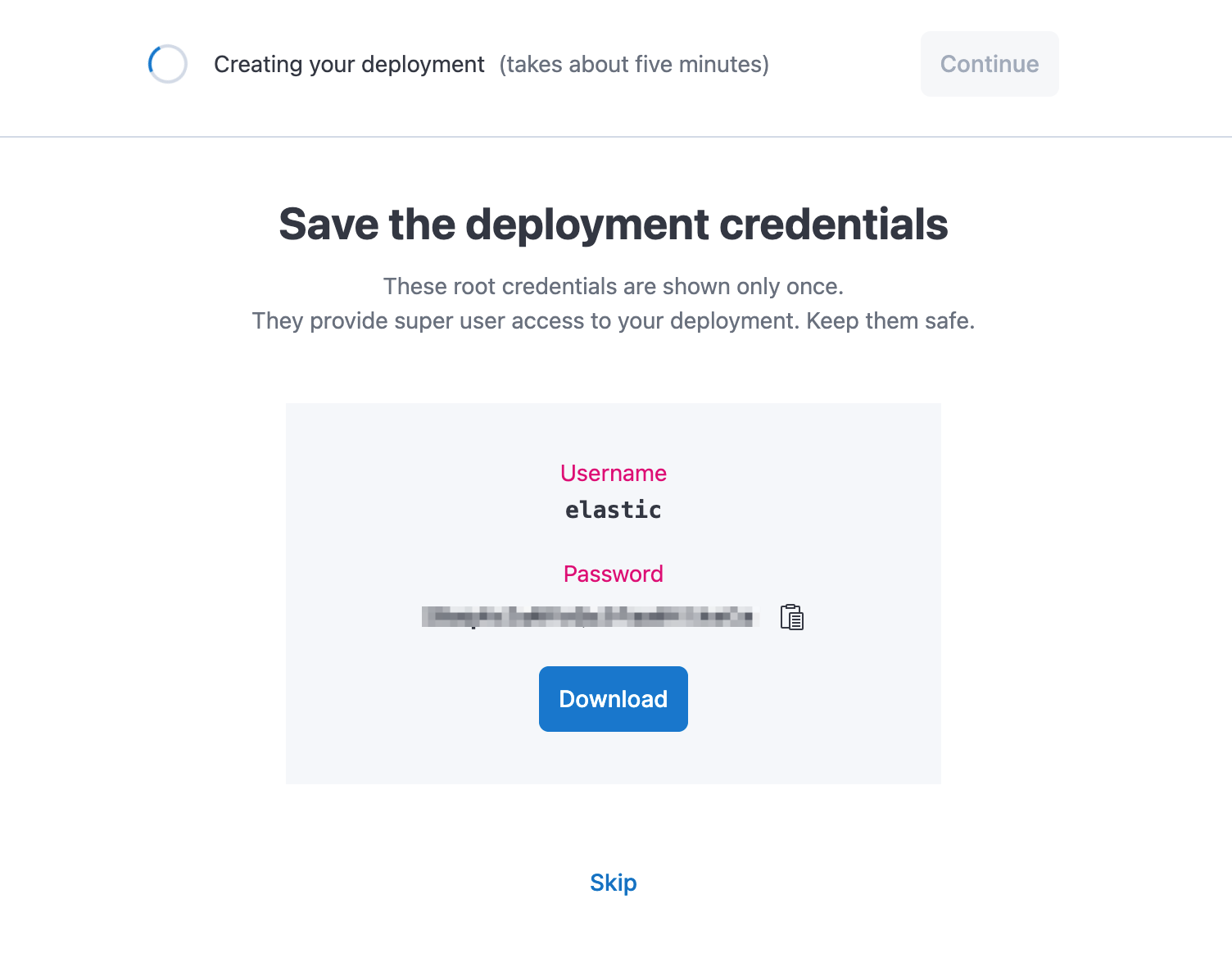Click the pink Password label
The width and height of the screenshot is (1232, 967).
[614, 574]
